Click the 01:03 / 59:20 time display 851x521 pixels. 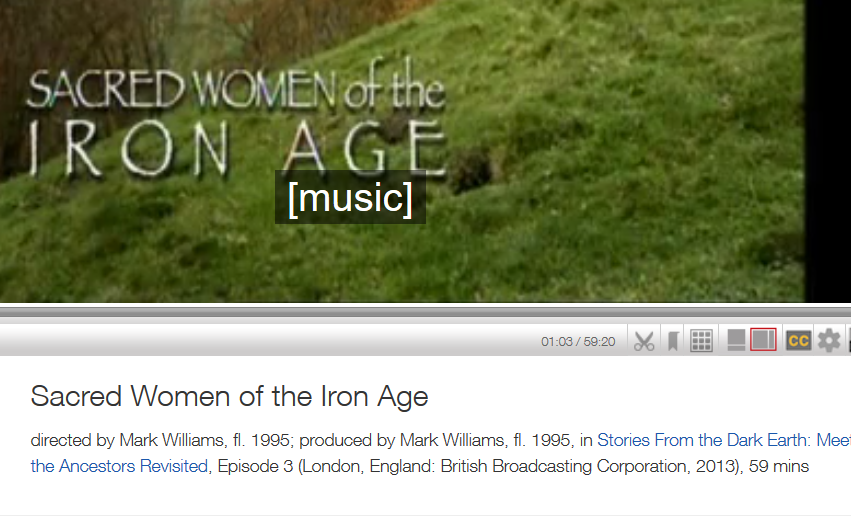pos(578,342)
